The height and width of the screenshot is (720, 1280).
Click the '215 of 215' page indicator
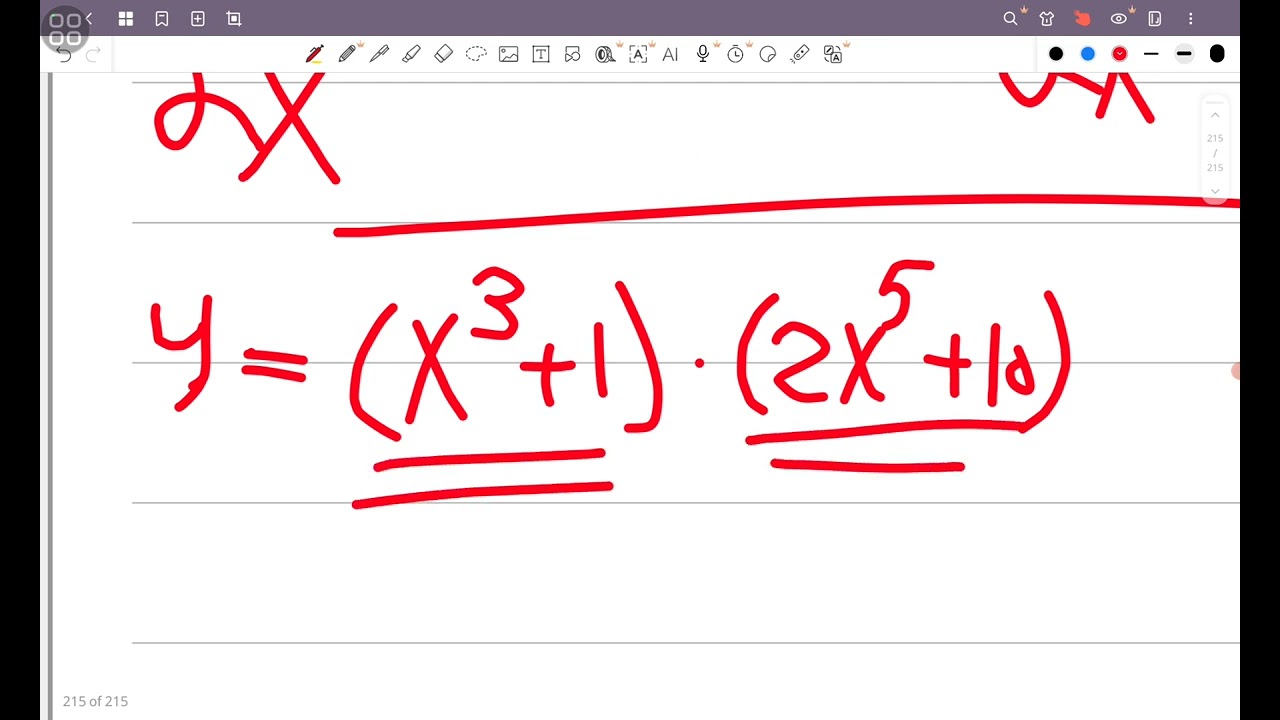point(95,701)
